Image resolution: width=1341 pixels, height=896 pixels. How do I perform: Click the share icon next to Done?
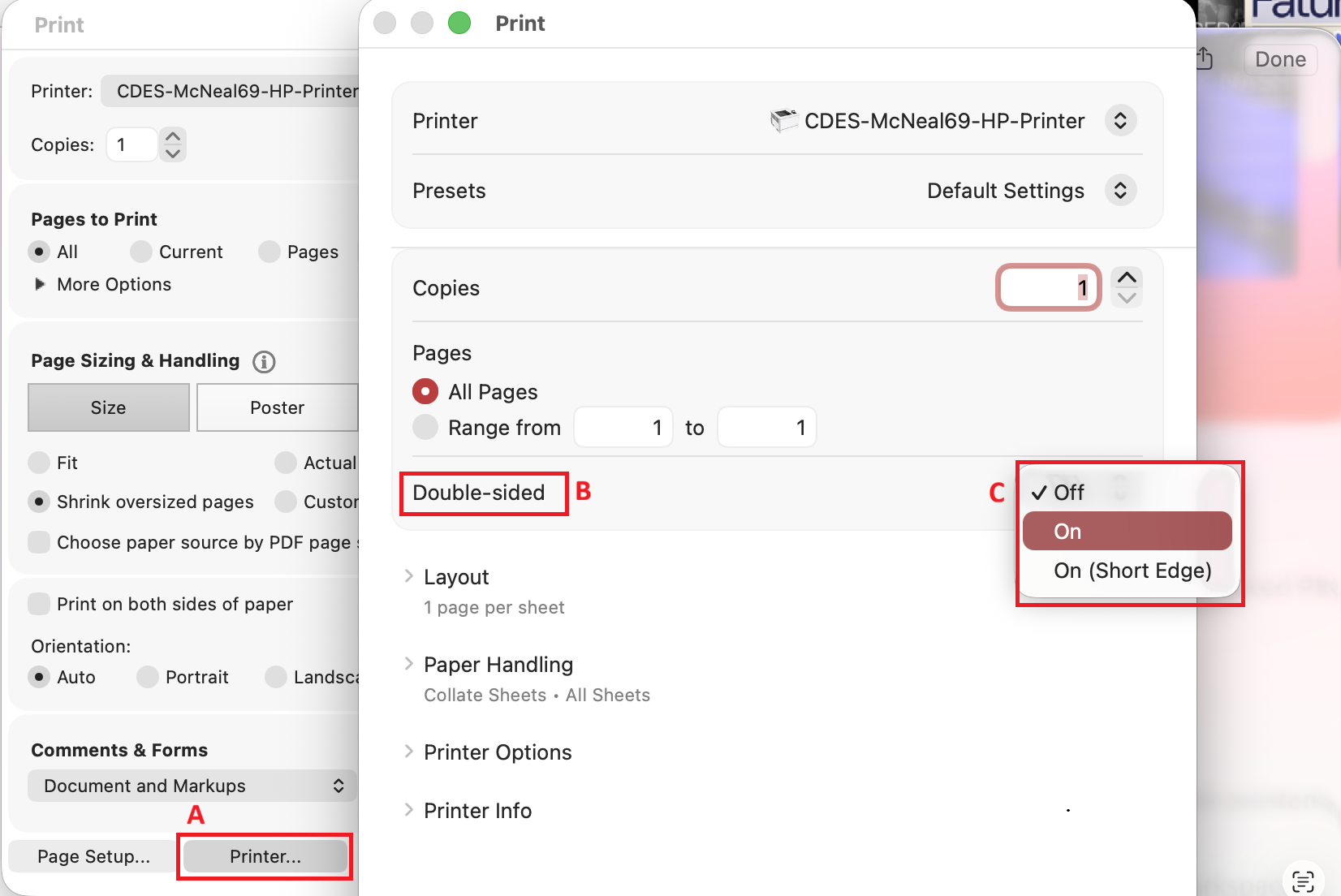1205,58
